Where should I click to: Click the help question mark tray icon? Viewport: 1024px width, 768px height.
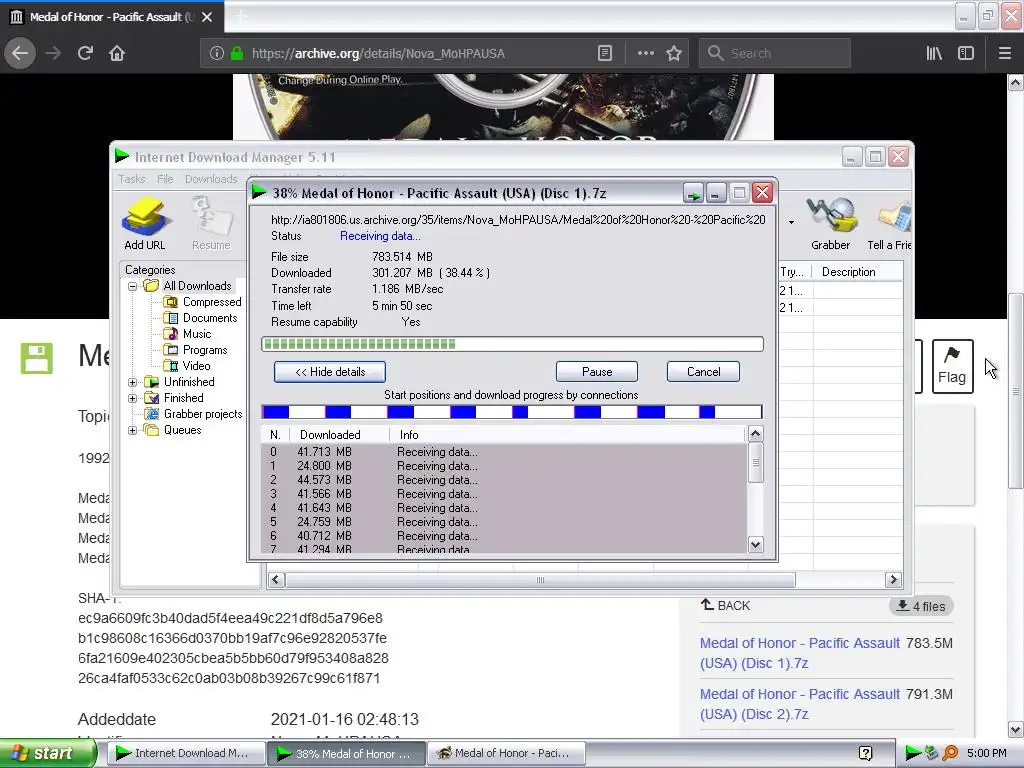coord(865,753)
